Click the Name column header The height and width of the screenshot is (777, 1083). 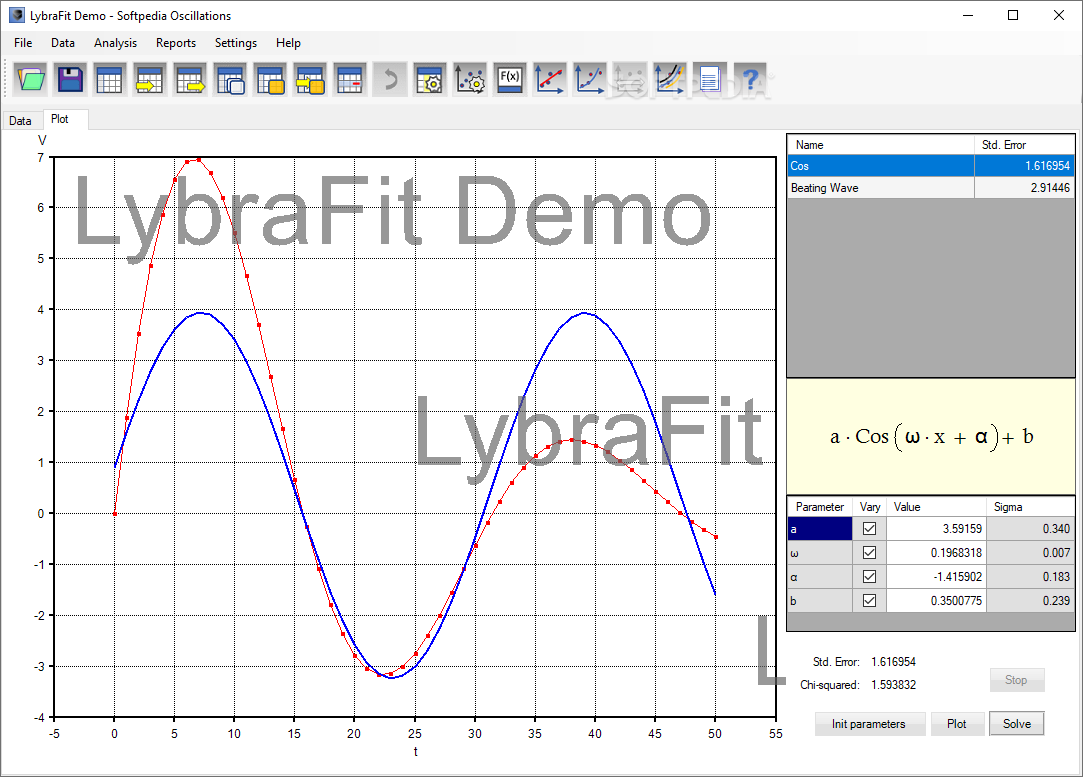click(881, 145)
